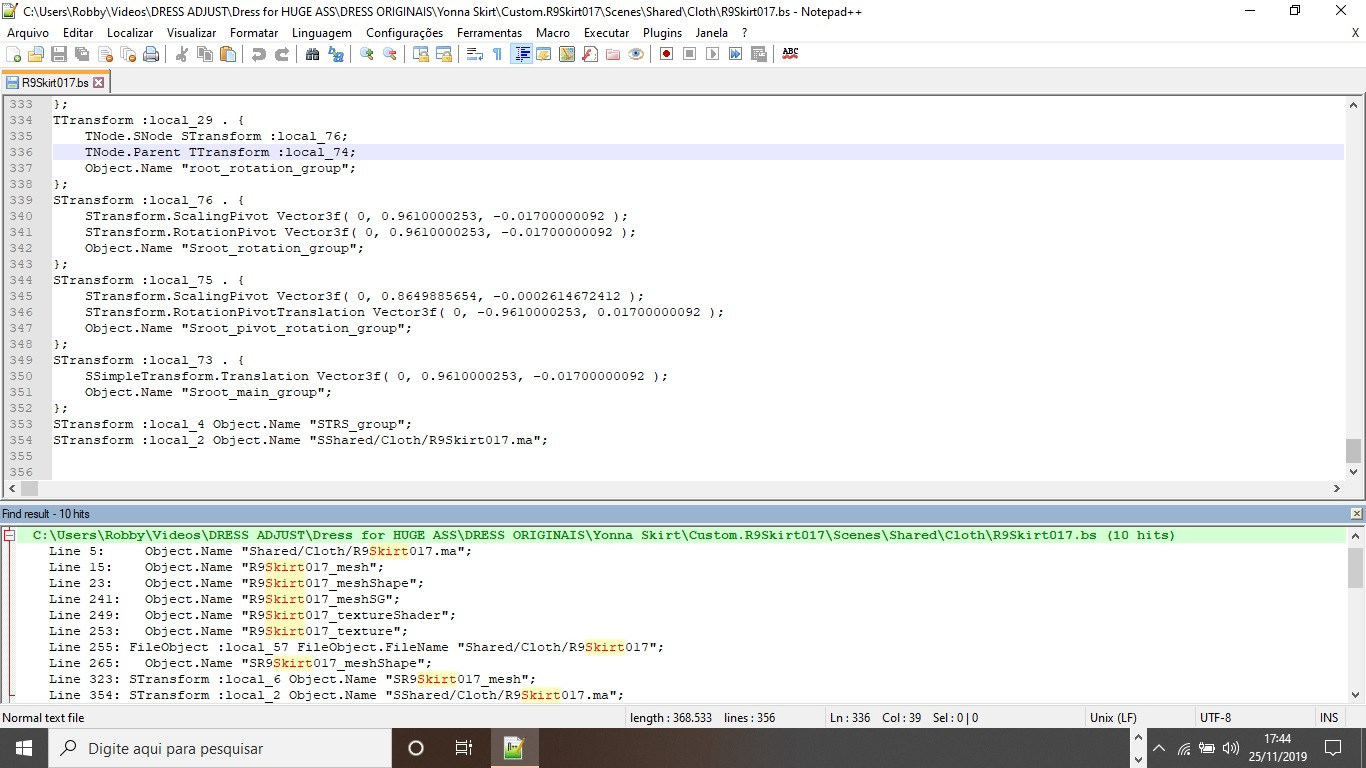1366x768 pixels.
Task: Open the Plugins menu
Action: [x=662, y=32]
